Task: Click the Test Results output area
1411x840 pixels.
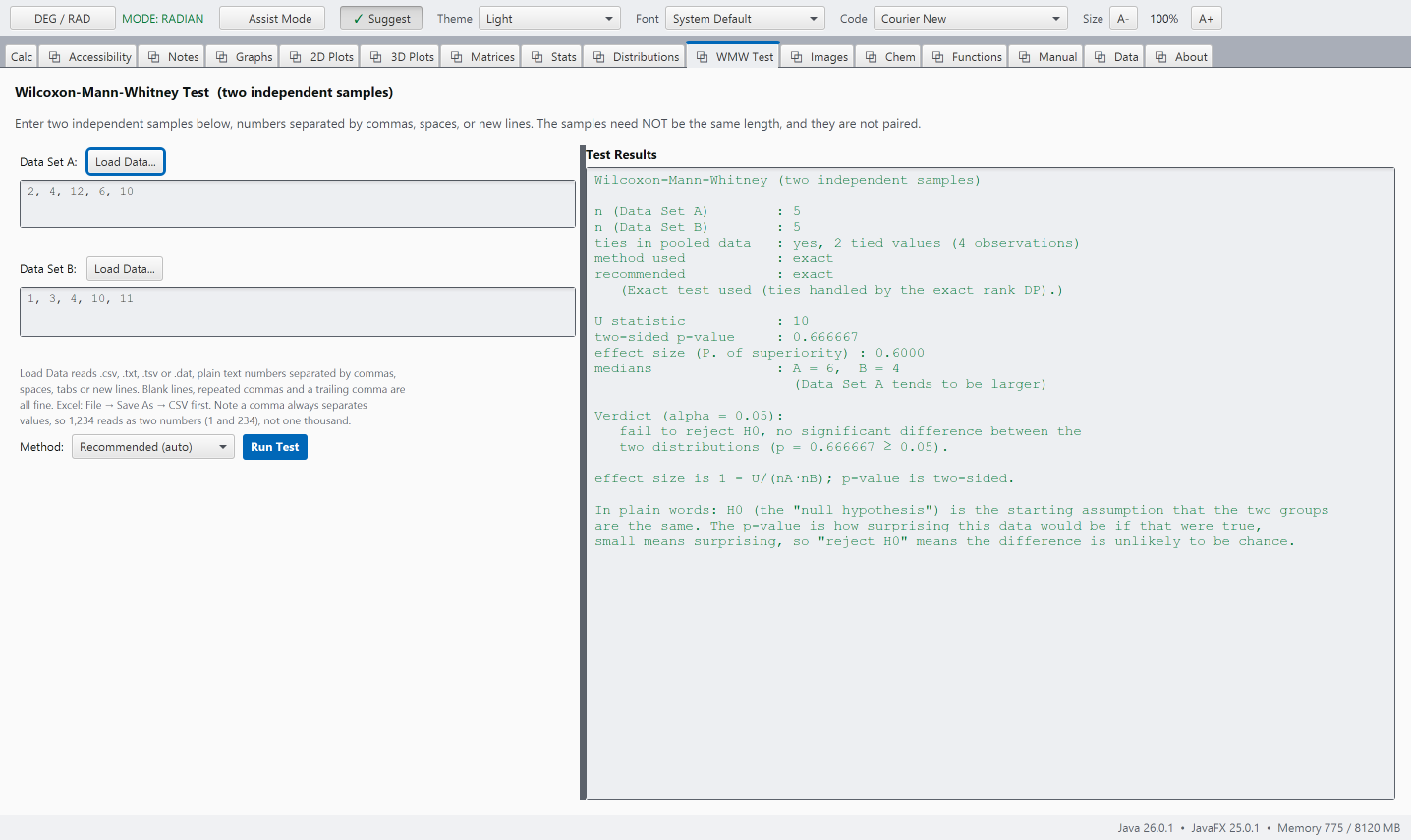Action: pos(990,483)
